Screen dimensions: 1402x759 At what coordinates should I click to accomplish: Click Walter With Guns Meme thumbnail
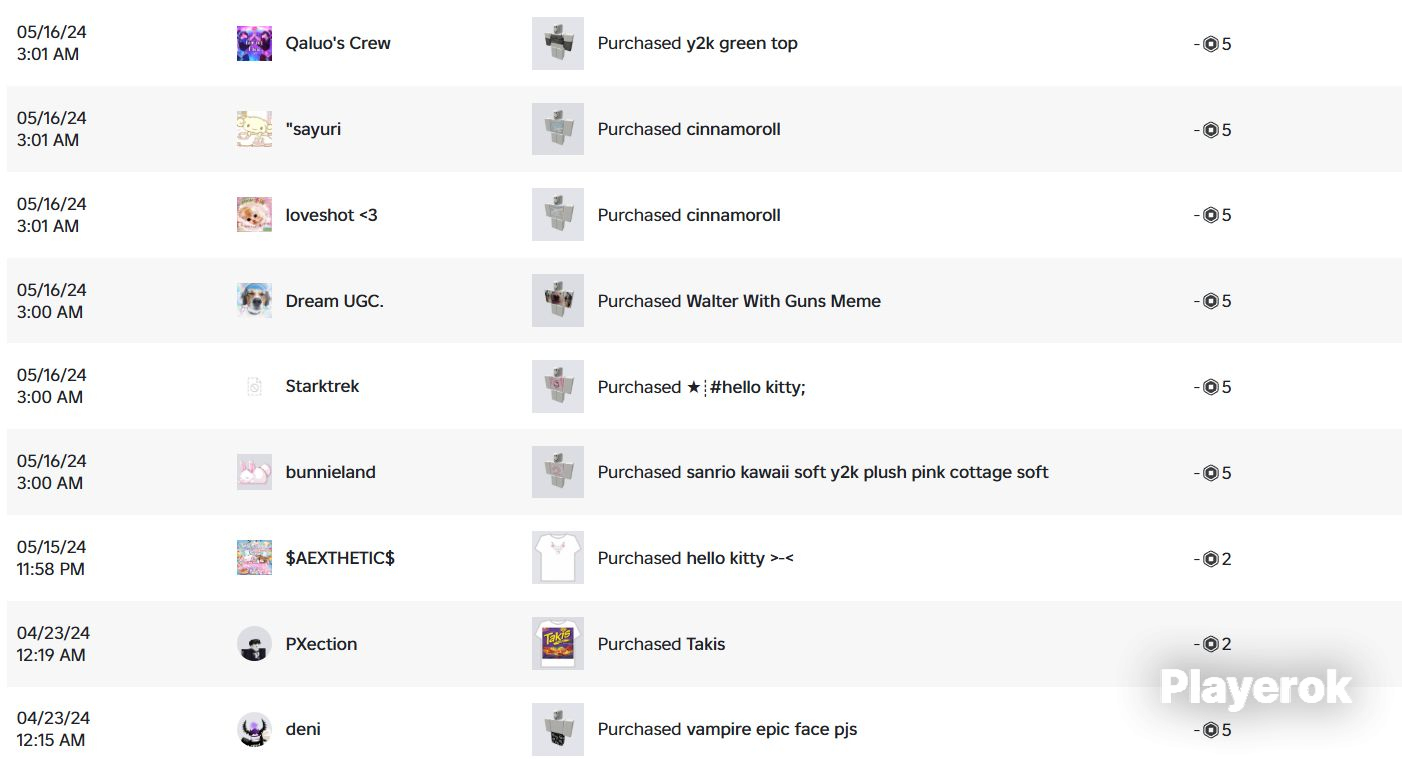tap(558, 301)
